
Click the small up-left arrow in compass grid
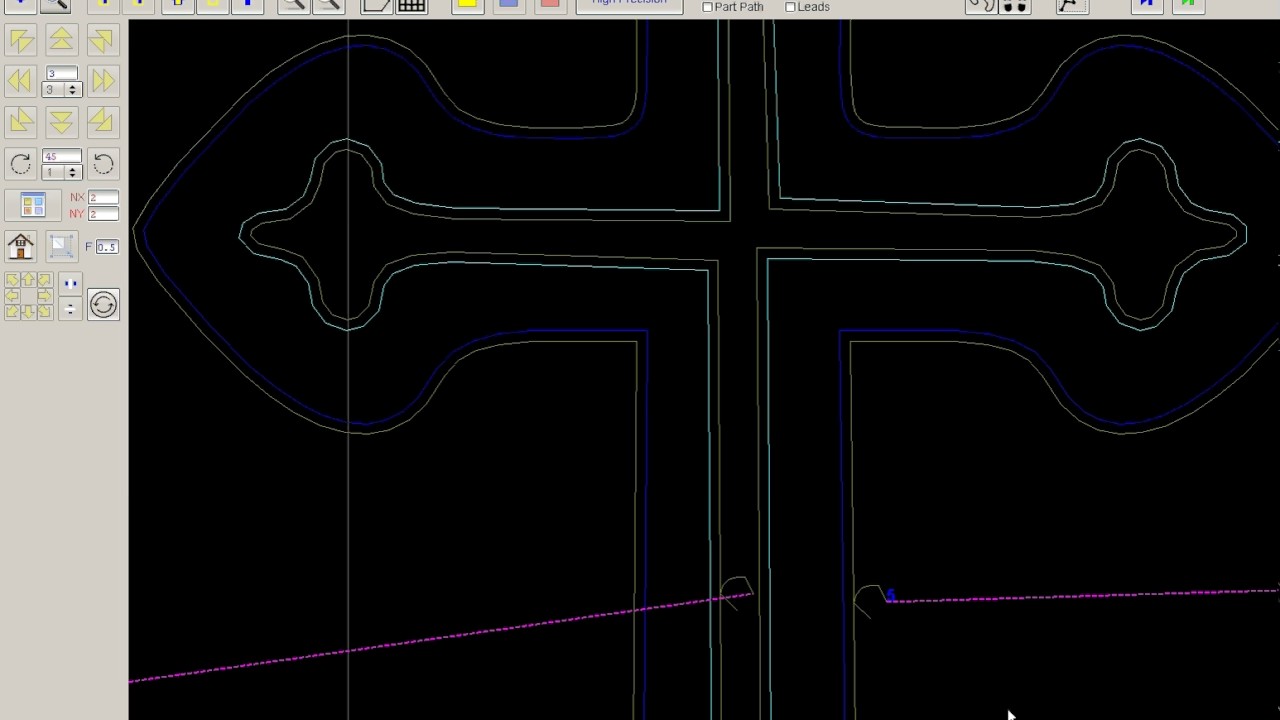(12, 280)
